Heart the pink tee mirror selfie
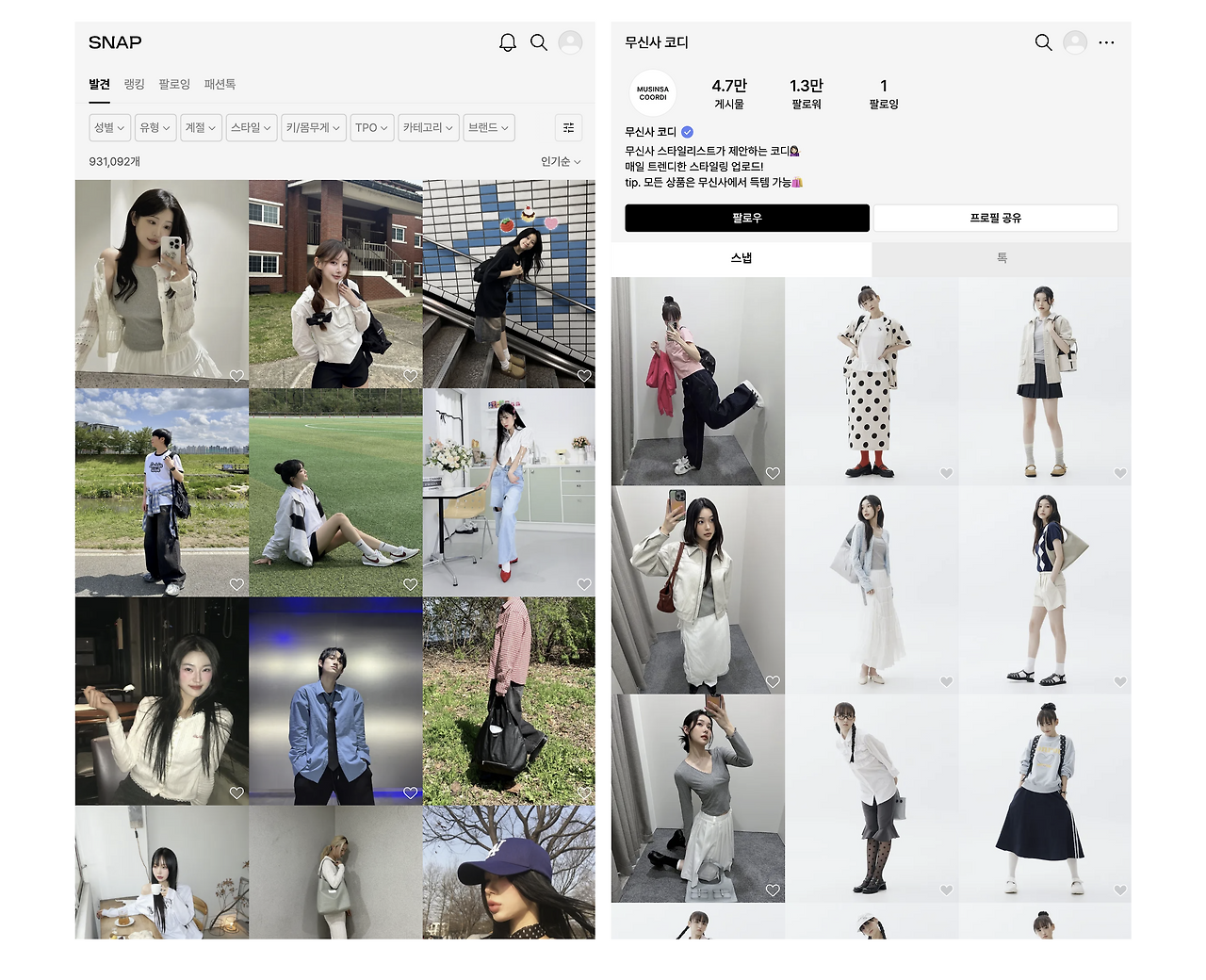The width and height of the screenshot is (1206, 980). (x=773, y=473)
